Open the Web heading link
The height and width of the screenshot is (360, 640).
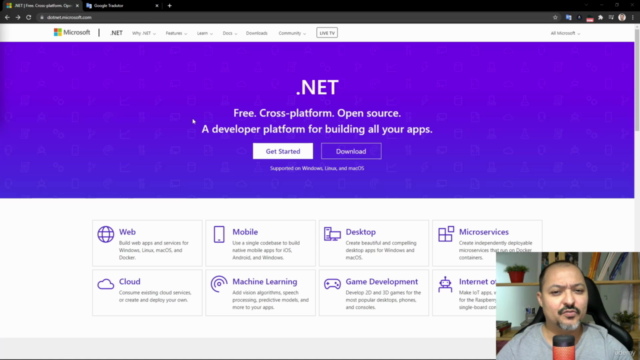point(127,232)
